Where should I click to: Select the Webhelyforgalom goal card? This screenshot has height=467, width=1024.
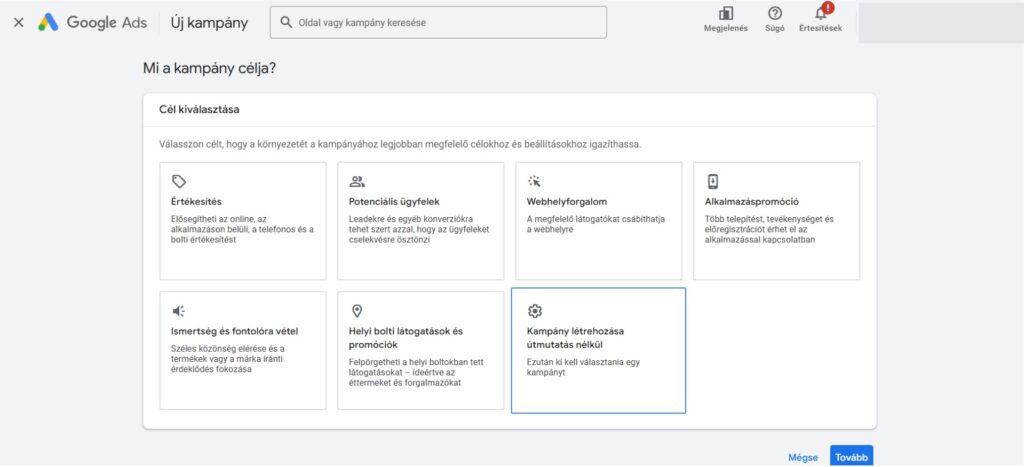click(x=598, y=220)
